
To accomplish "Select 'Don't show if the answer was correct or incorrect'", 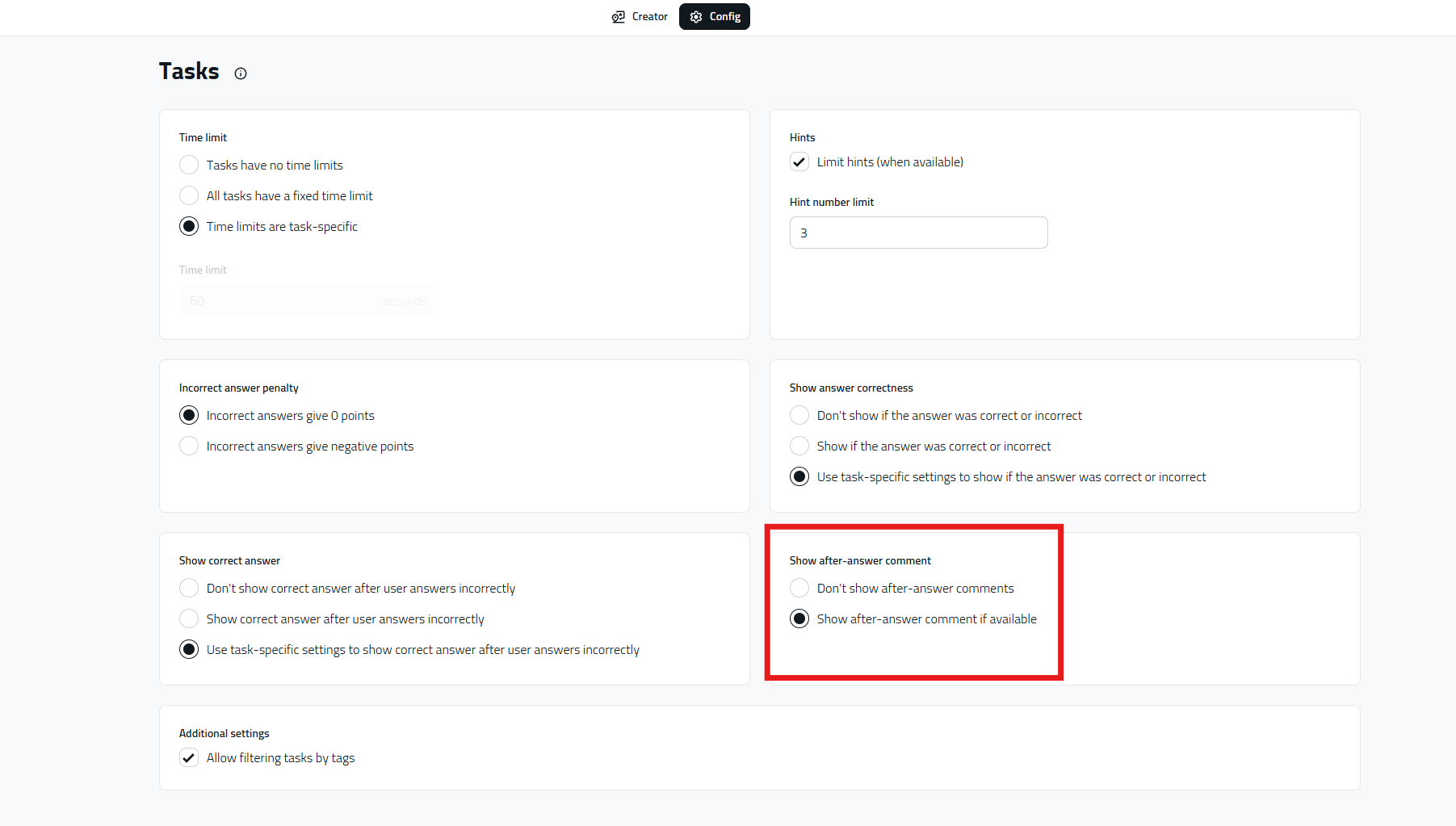I will click(x=799, y=416).
